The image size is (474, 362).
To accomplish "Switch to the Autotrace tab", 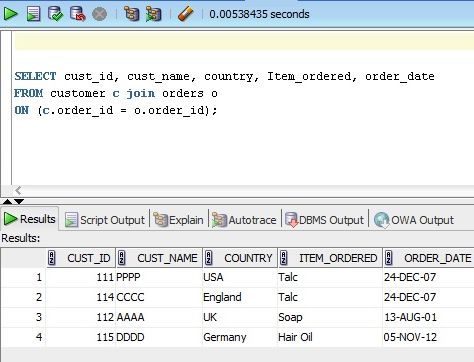I will pyautogui.click(x=244, y=220).
